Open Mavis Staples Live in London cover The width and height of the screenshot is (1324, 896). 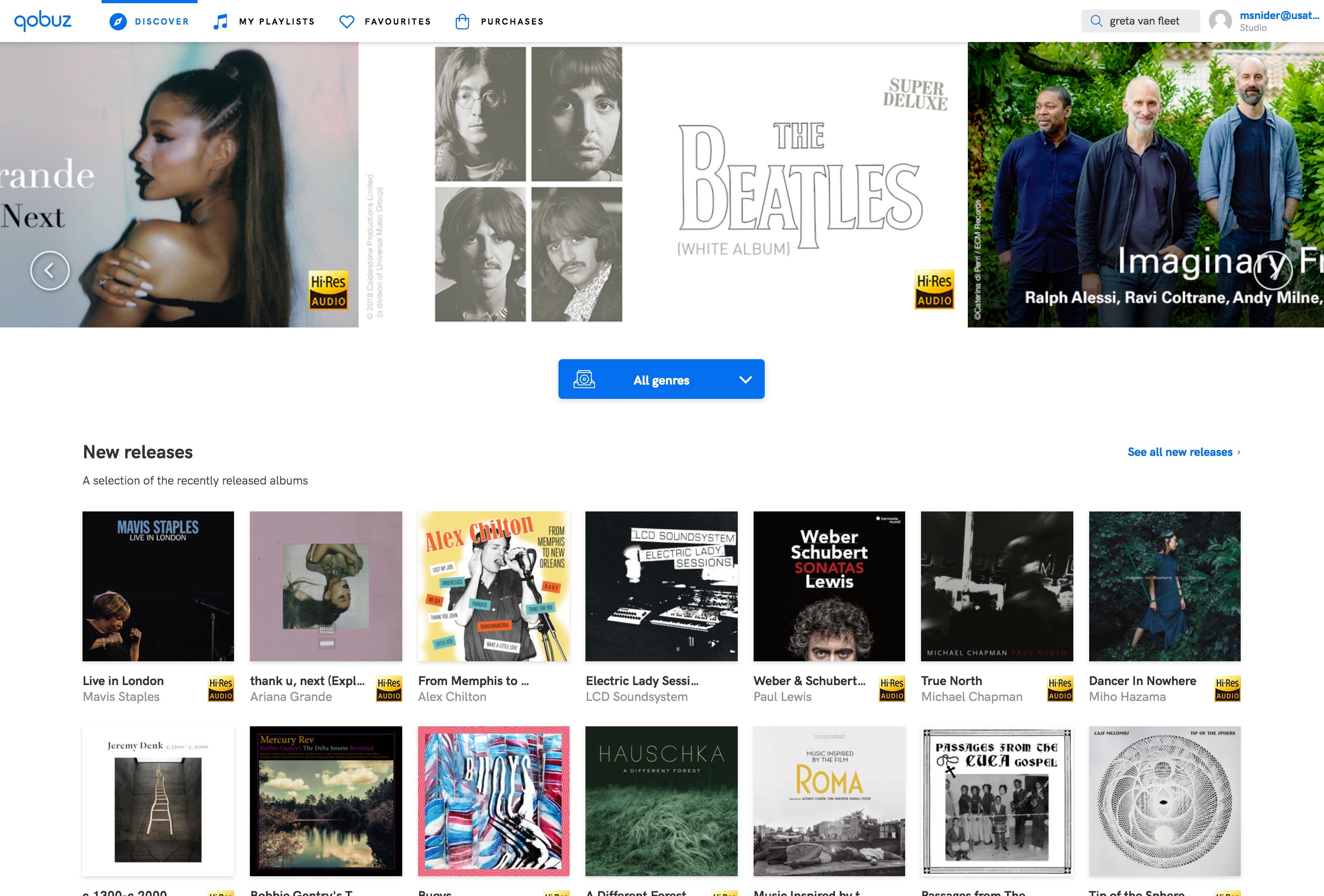[158, 586]
